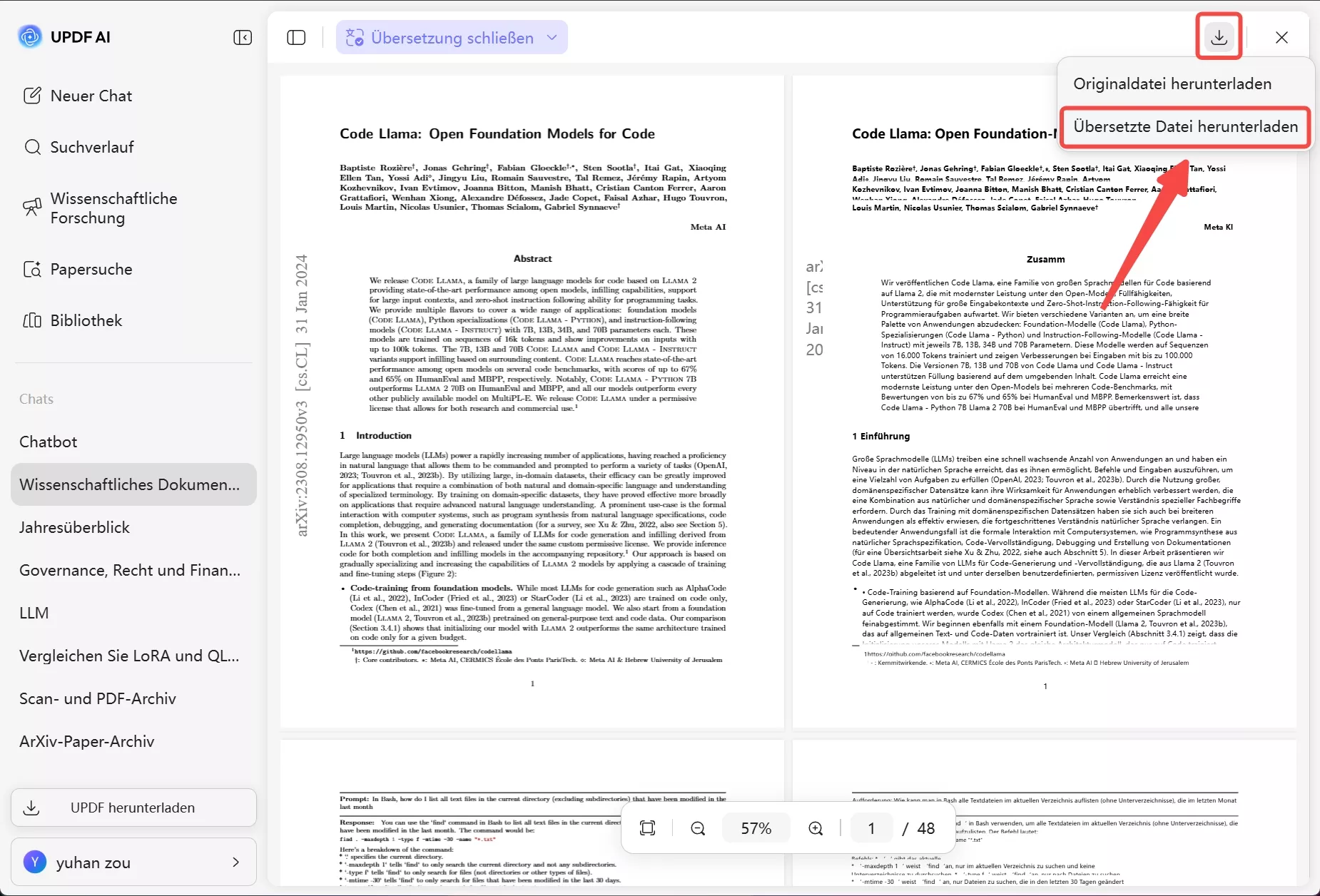The width and height of the screenshot is (1320, 896).
Task: Zoom out with the minus magnifier
Action: point(698,828)
